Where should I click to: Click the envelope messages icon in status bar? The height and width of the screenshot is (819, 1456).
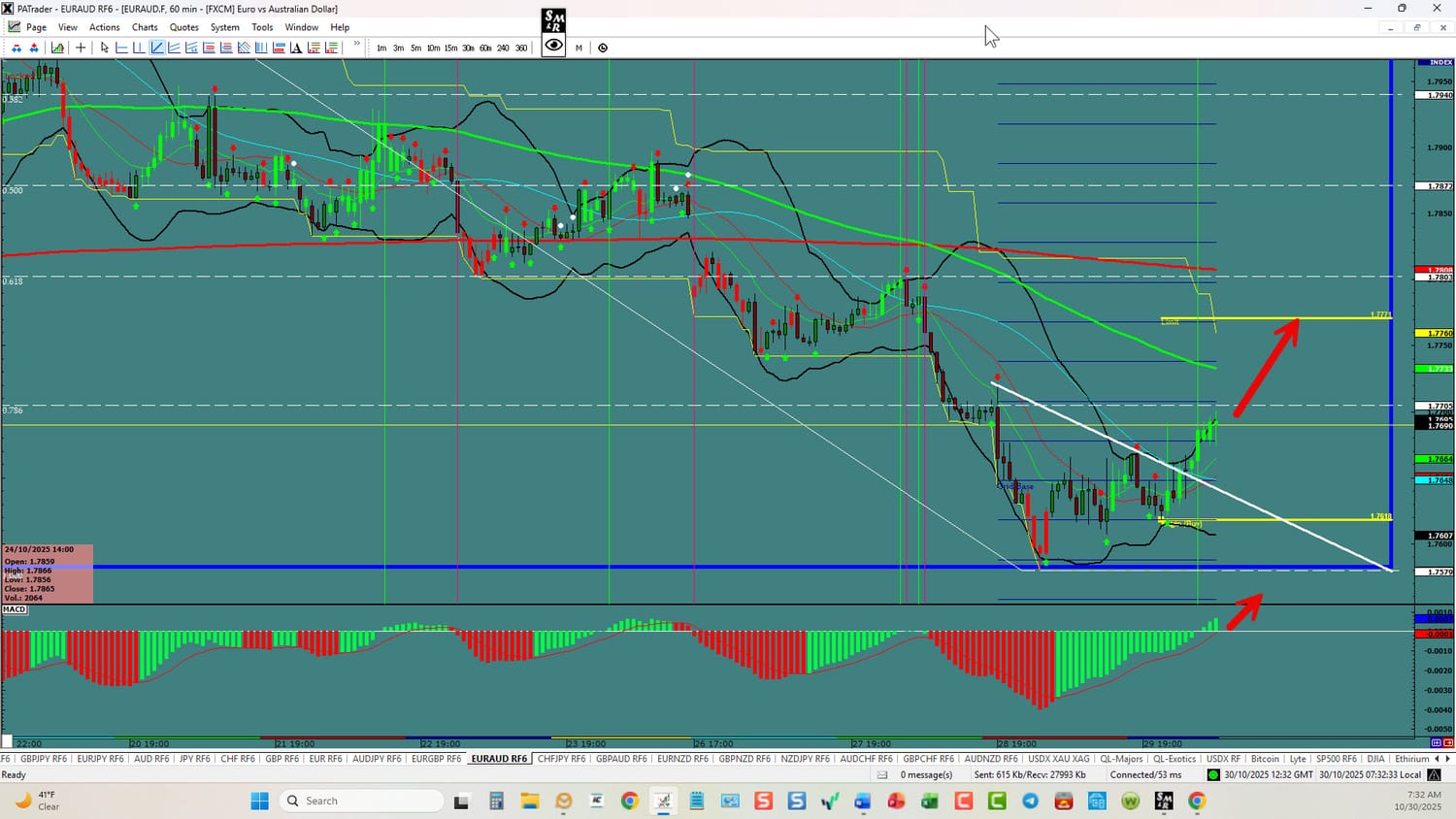pos(882,775)
